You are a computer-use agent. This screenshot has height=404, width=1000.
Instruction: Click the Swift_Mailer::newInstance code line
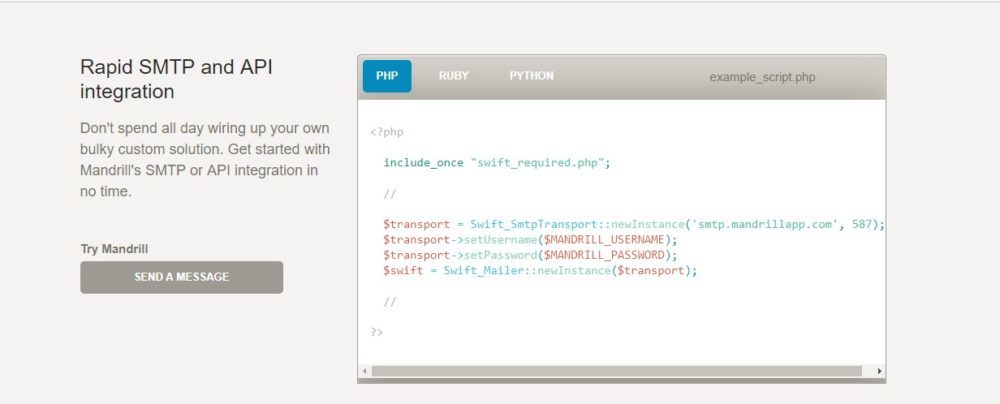click(539, 270)
